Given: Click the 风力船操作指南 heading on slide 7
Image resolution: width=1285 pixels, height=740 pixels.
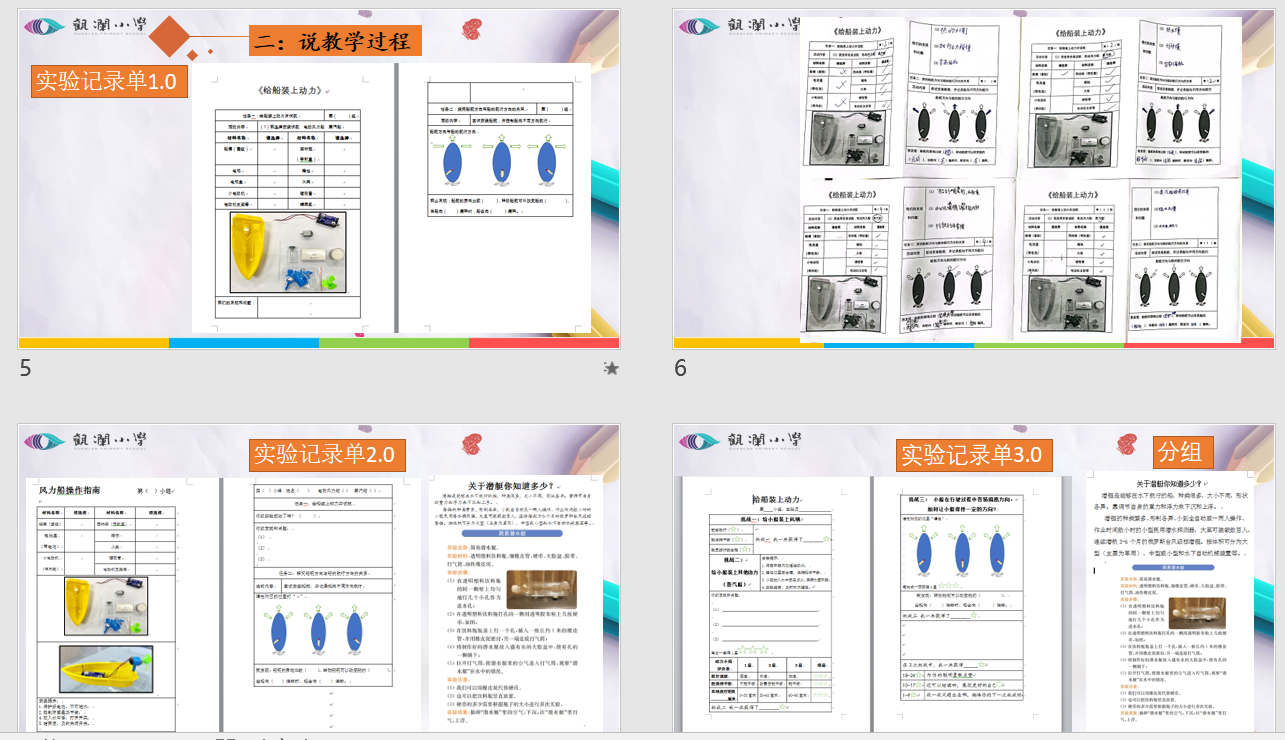Looking at the screenshot, I should (83, 491).
